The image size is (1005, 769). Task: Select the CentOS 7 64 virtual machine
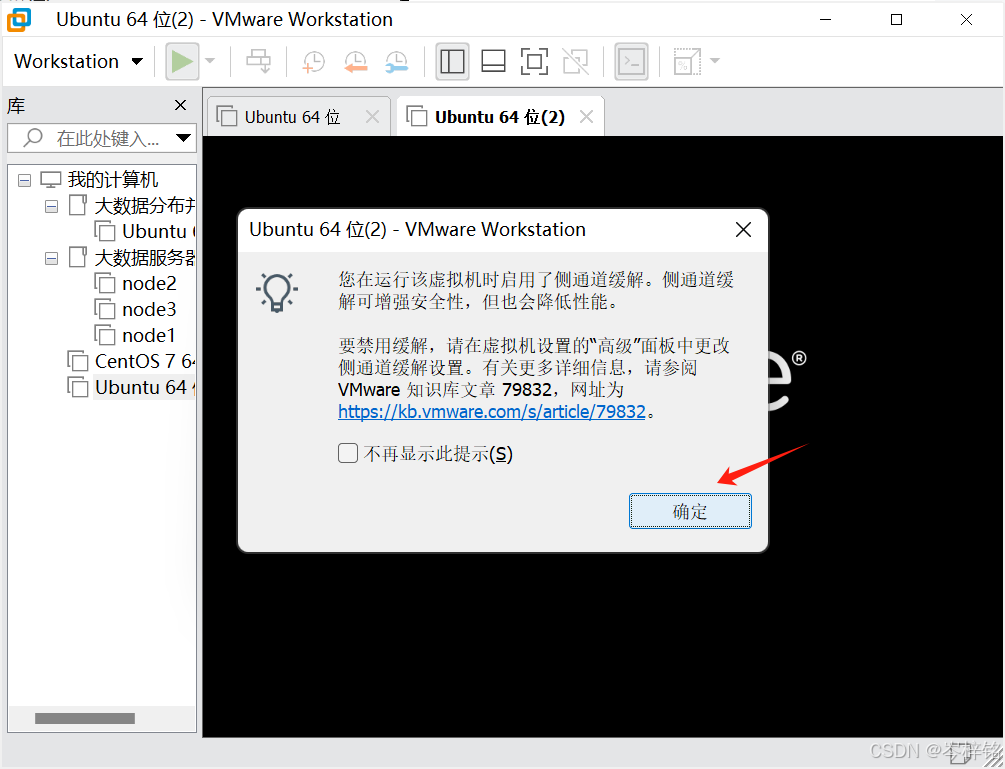coord(145,361)
